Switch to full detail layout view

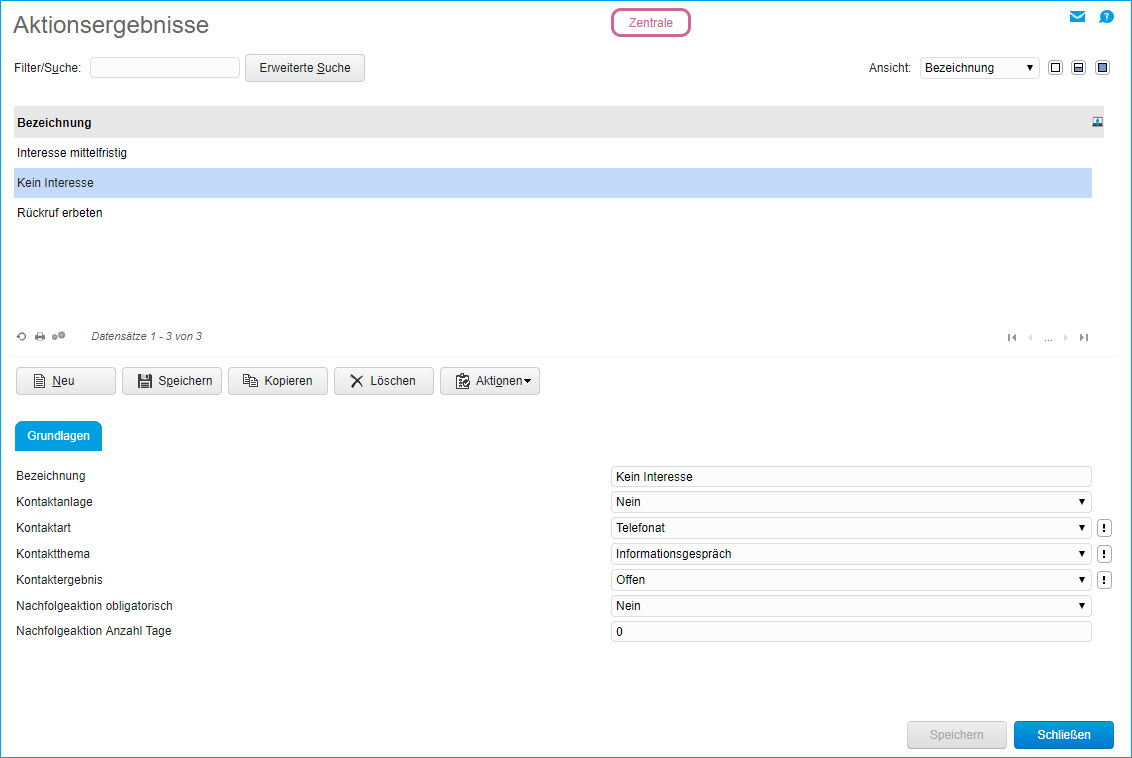pyautogui.click(x=1102, y=68)
